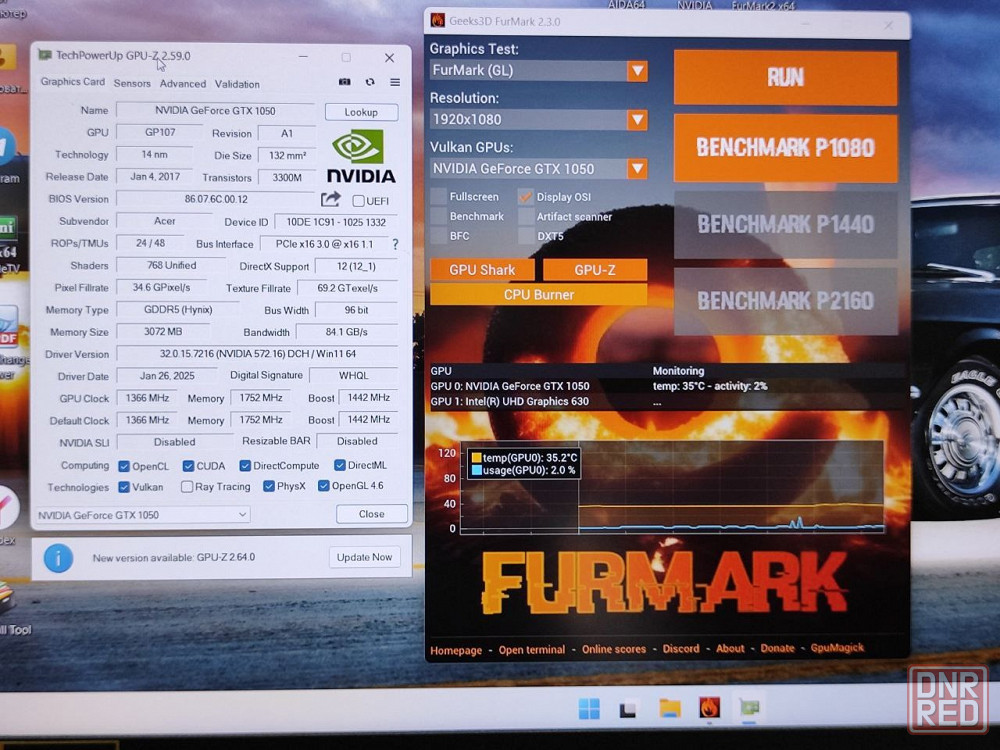Toggle the PhysX checkbox
Viewport: 1000px width, 750px height.
(x=268, y=486)
